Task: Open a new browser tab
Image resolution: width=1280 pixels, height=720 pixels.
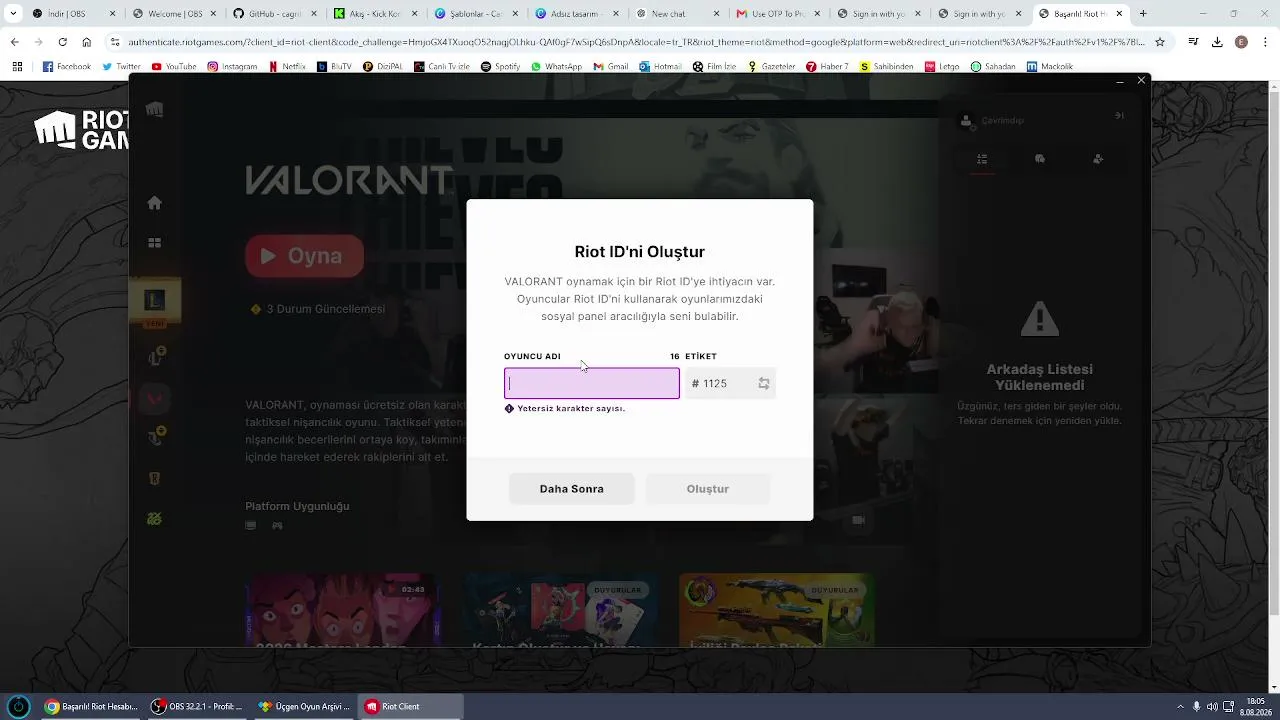Action: click(x=1143, y=14)
